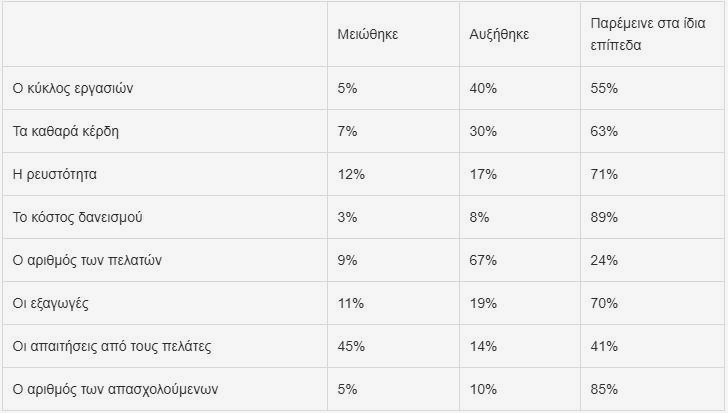Screen dimensions: 728x413
Task: Select the 'Η ρευστότητα' row label
Action: (x=54, y=174)
